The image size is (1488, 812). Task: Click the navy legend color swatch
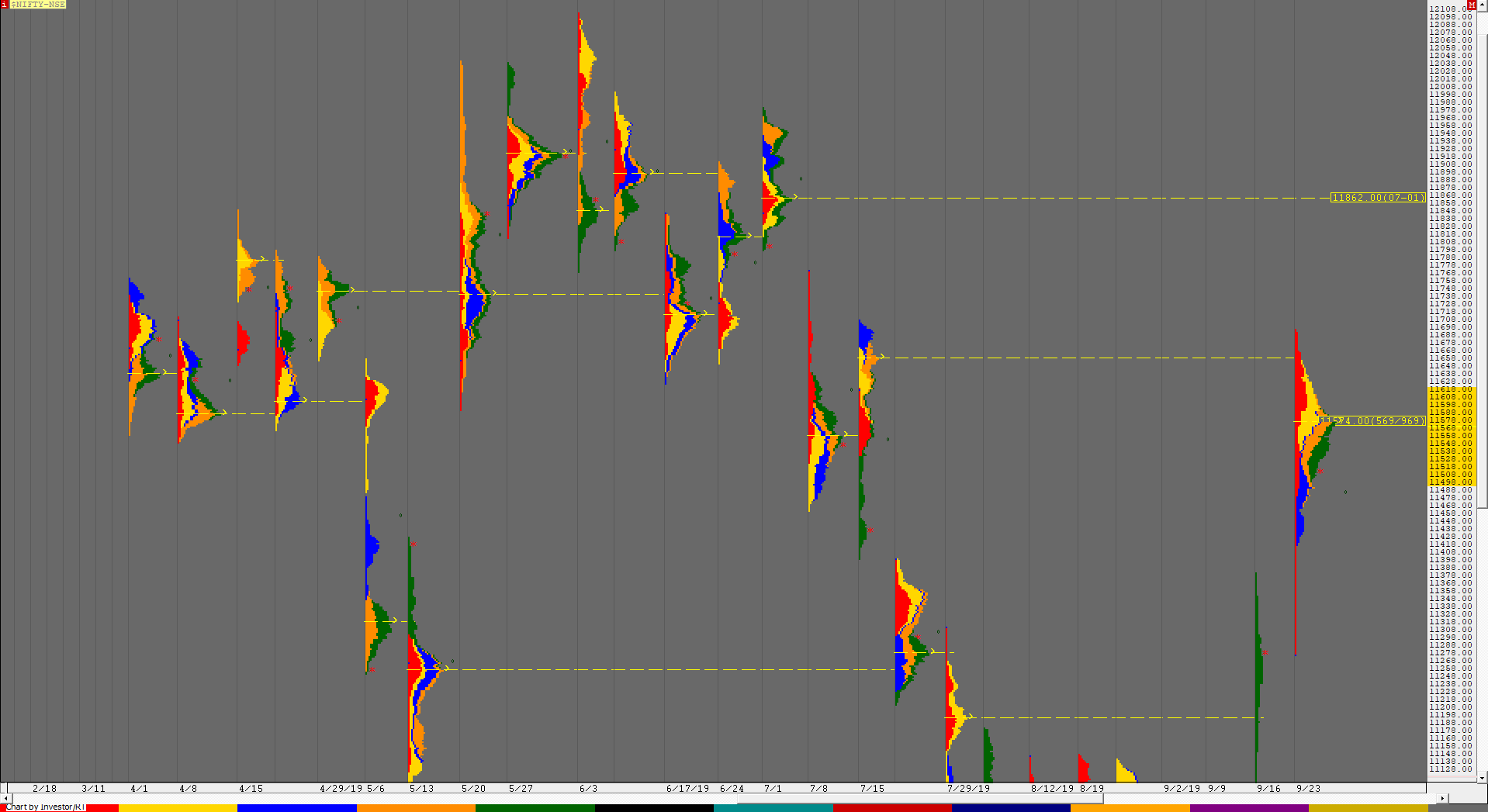(1011, 808)
